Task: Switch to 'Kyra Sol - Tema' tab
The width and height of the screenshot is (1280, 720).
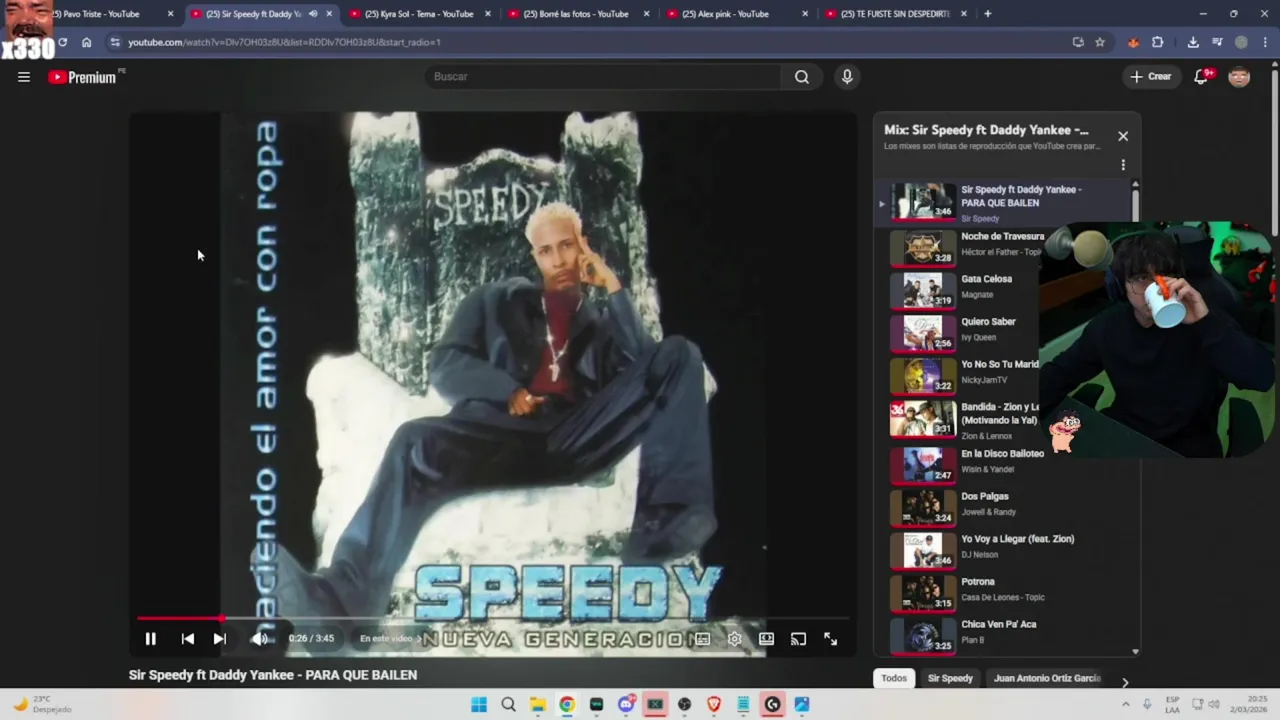Action: click(418, 14)
